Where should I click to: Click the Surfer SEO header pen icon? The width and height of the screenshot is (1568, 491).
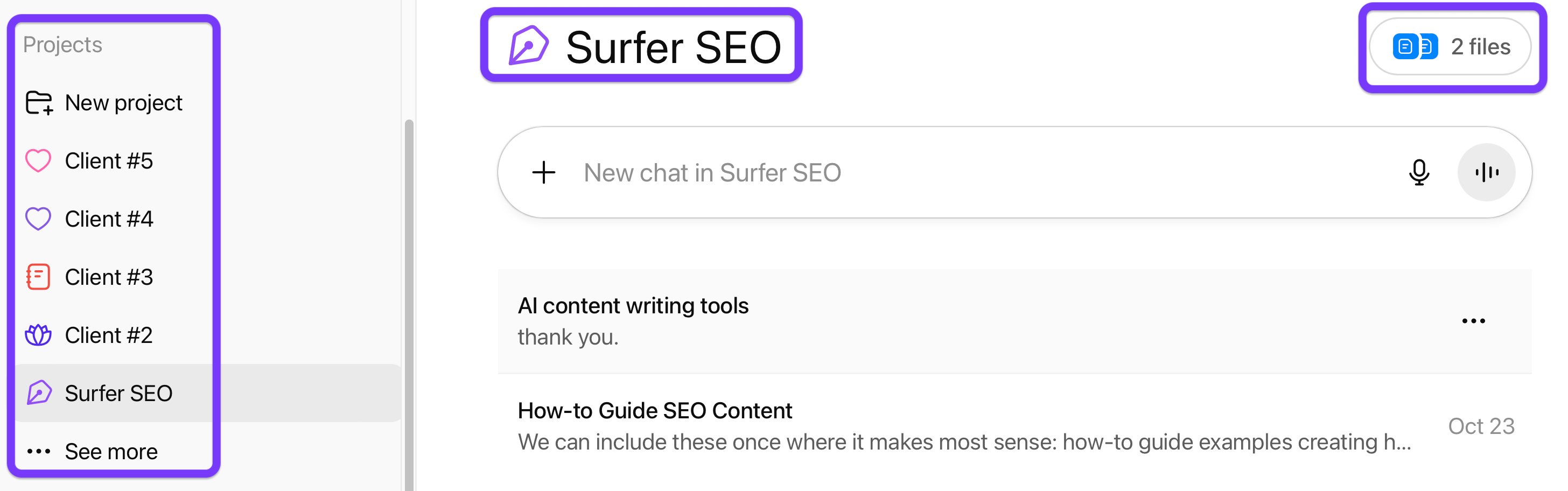coord(528,46)
